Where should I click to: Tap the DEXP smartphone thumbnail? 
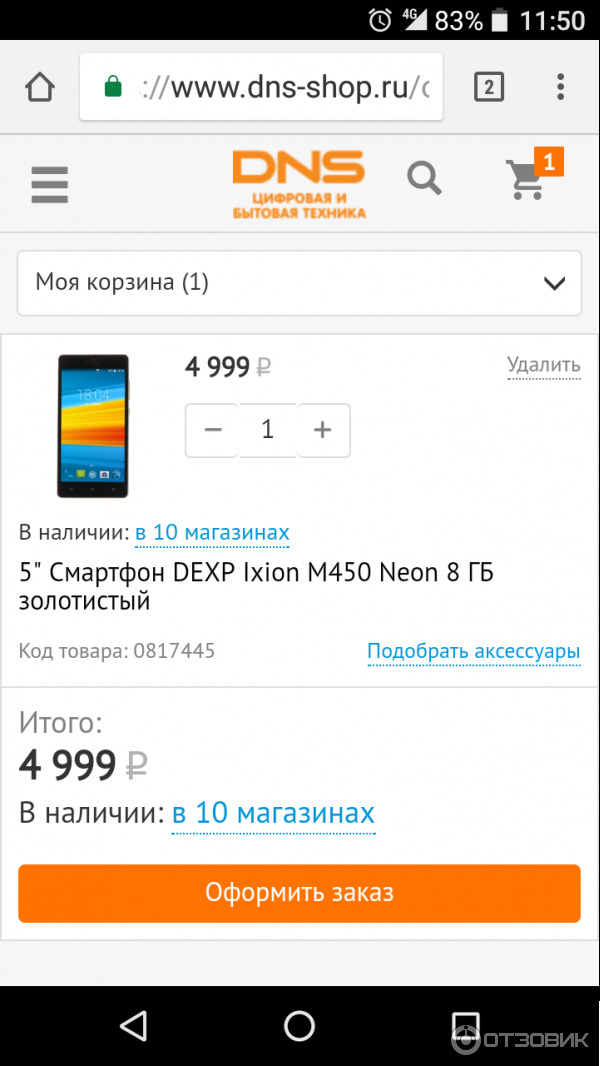coord(92,425)
